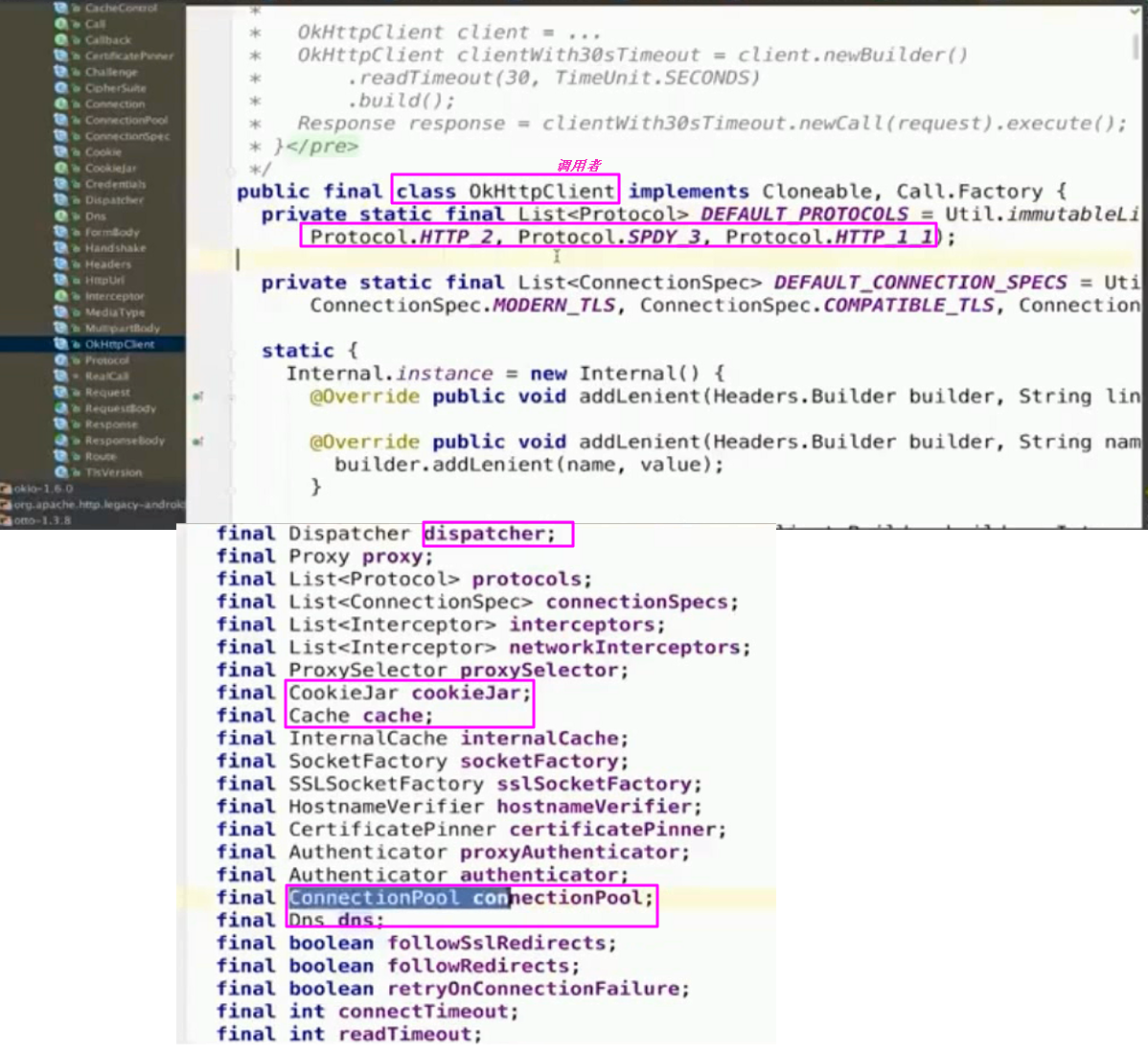Click the Connection interface icon
Screen dimensions: 1148x1052
[x=61, y=104]
